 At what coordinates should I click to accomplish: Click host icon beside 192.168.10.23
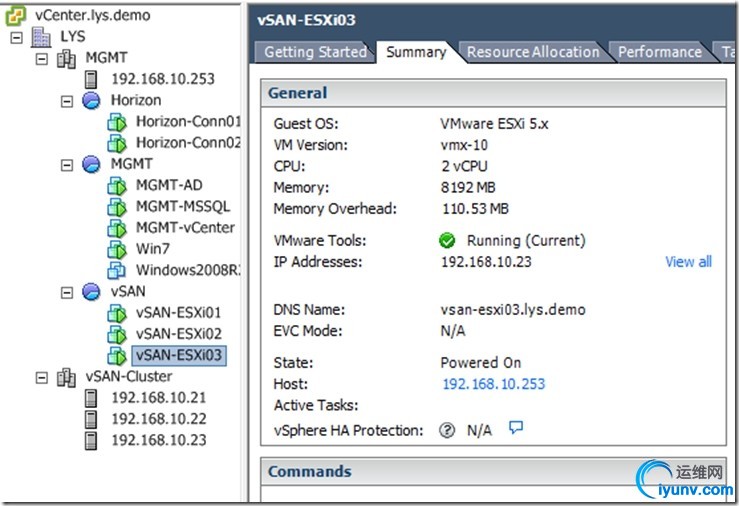tap(91, 441)
